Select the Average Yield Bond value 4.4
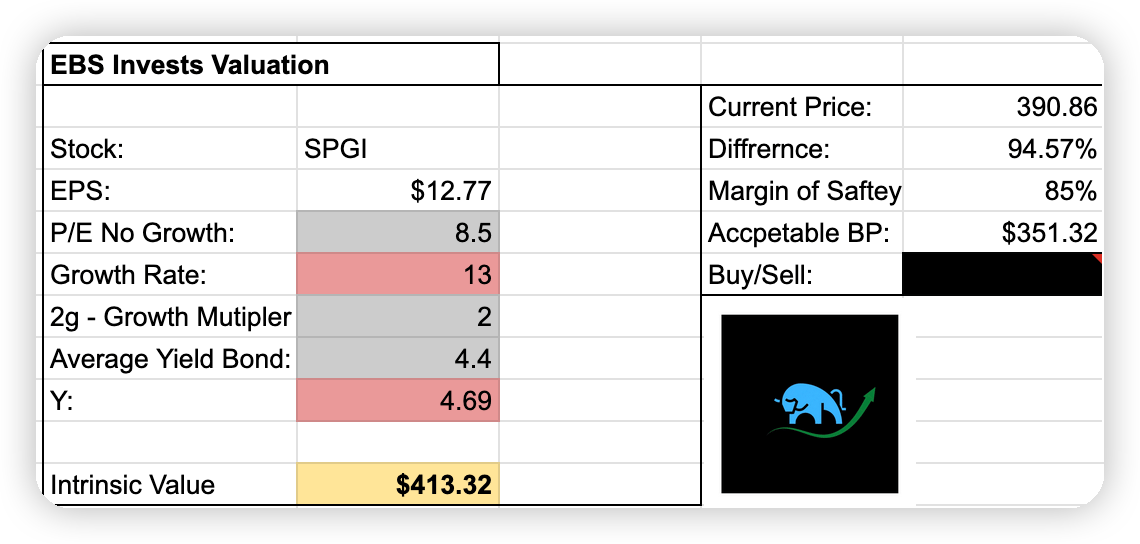This screenshot has width=1140, height=544. (x=397, y=359)
